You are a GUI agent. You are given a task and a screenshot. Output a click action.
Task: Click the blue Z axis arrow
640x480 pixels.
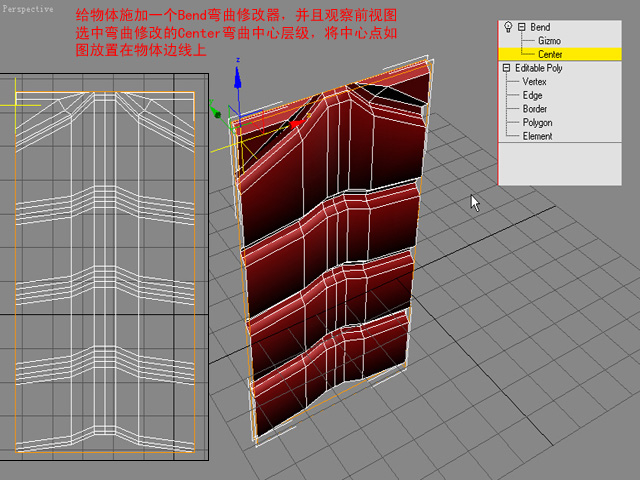point(238,77)
